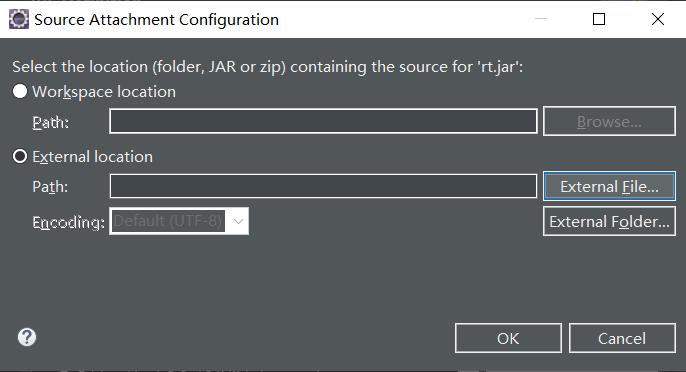Screen dimensions: 686x372
Task: Open the Encoding Default (UTF-8) combo box
Action: pyautogui.click(x=179, y=221)
